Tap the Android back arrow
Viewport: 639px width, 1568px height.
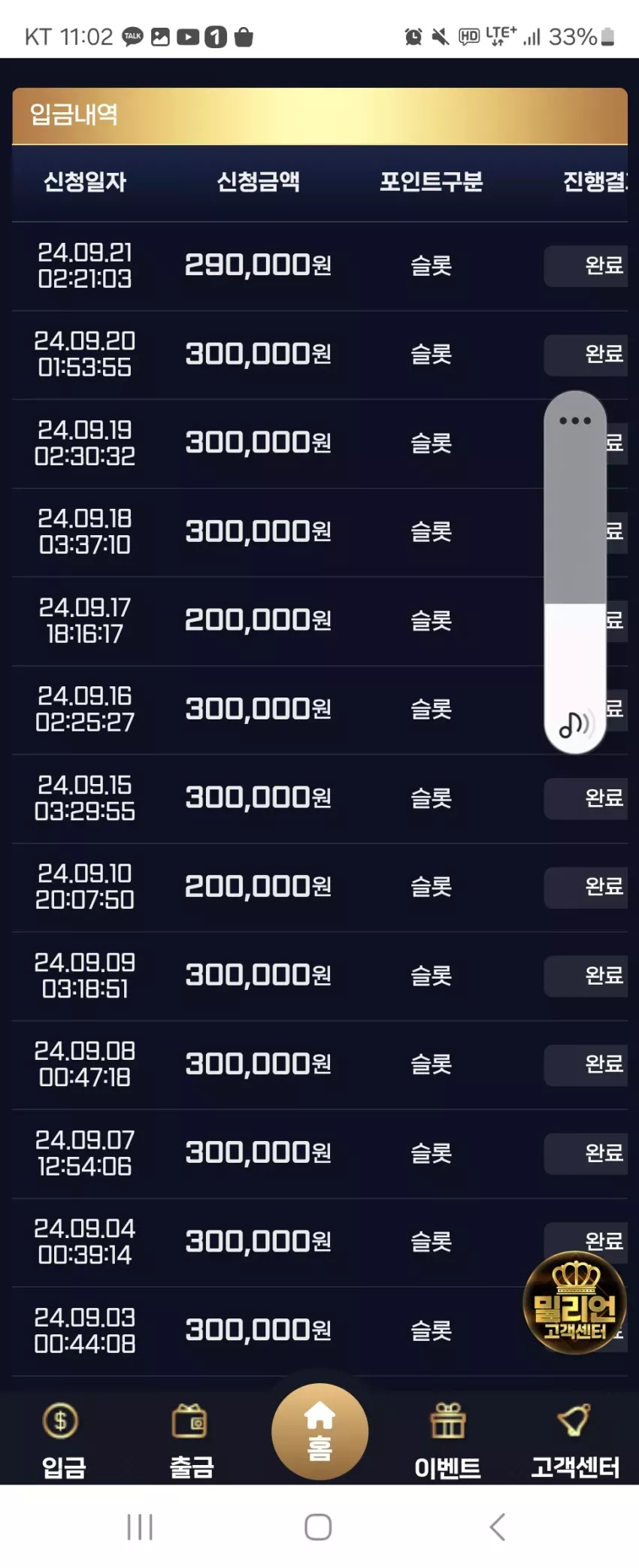click(x=497, y=1527)
